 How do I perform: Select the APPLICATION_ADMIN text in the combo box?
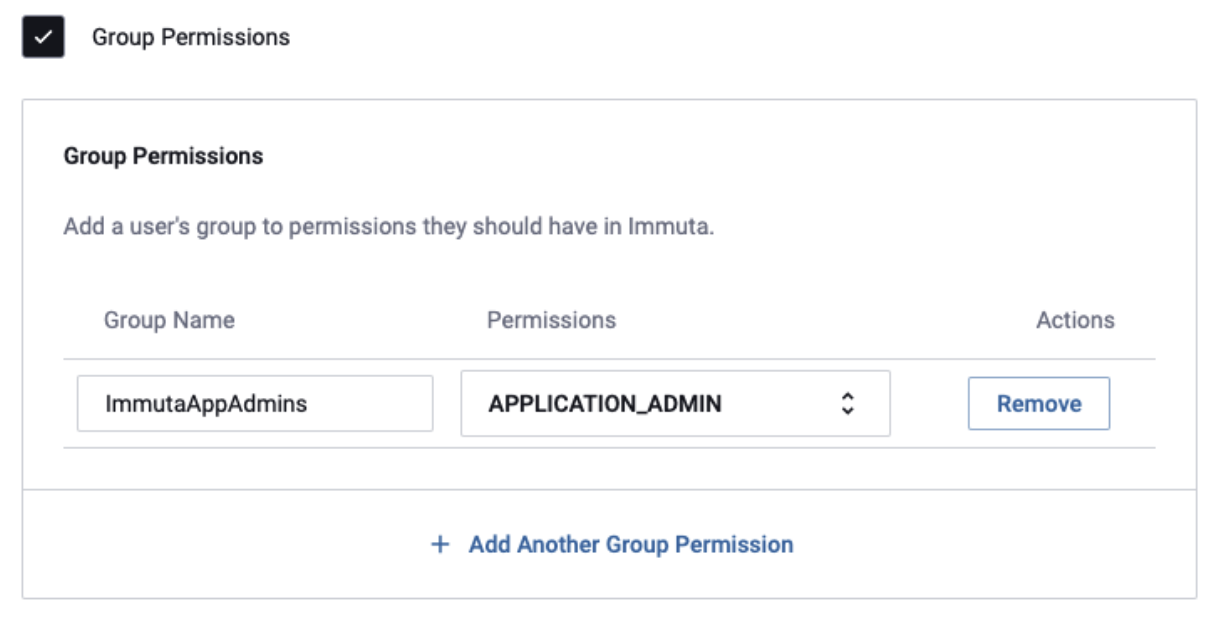pos(605,404)
